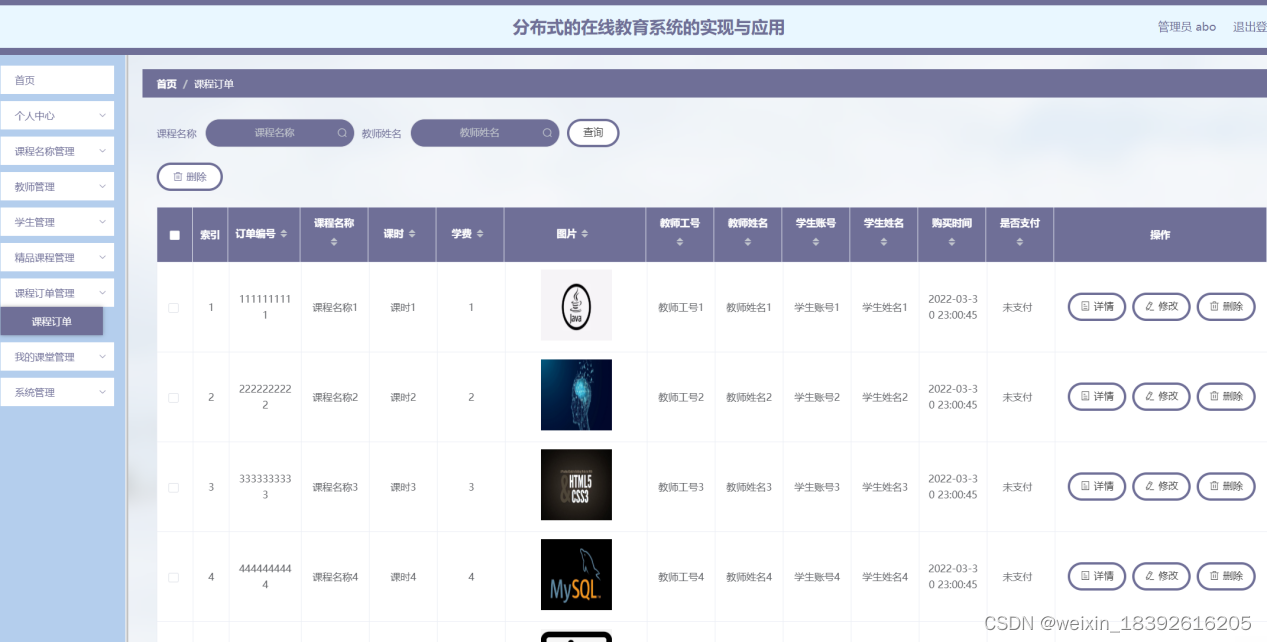Open the HTML5 CSS3 thumbnail image
Screen dimensions: 1267x642
(x=576, y=485)
